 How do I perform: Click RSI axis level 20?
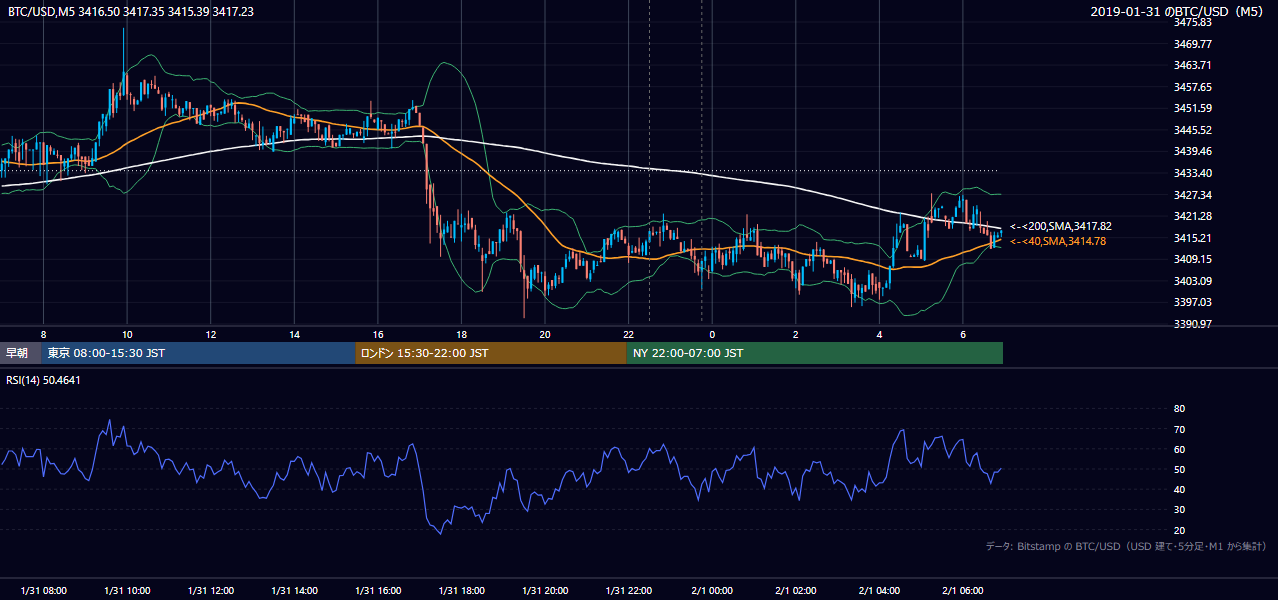(1179, 530)
